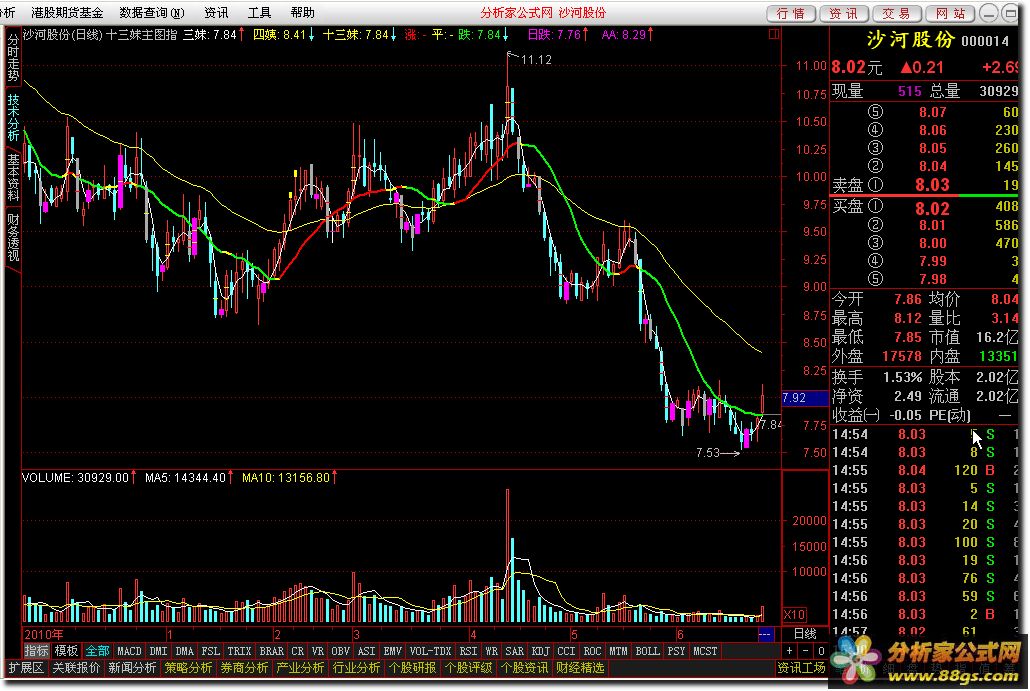This screenshot has width=1030, height=691.
Task: Switch indicator to CCI
Action: pos(566,651)
